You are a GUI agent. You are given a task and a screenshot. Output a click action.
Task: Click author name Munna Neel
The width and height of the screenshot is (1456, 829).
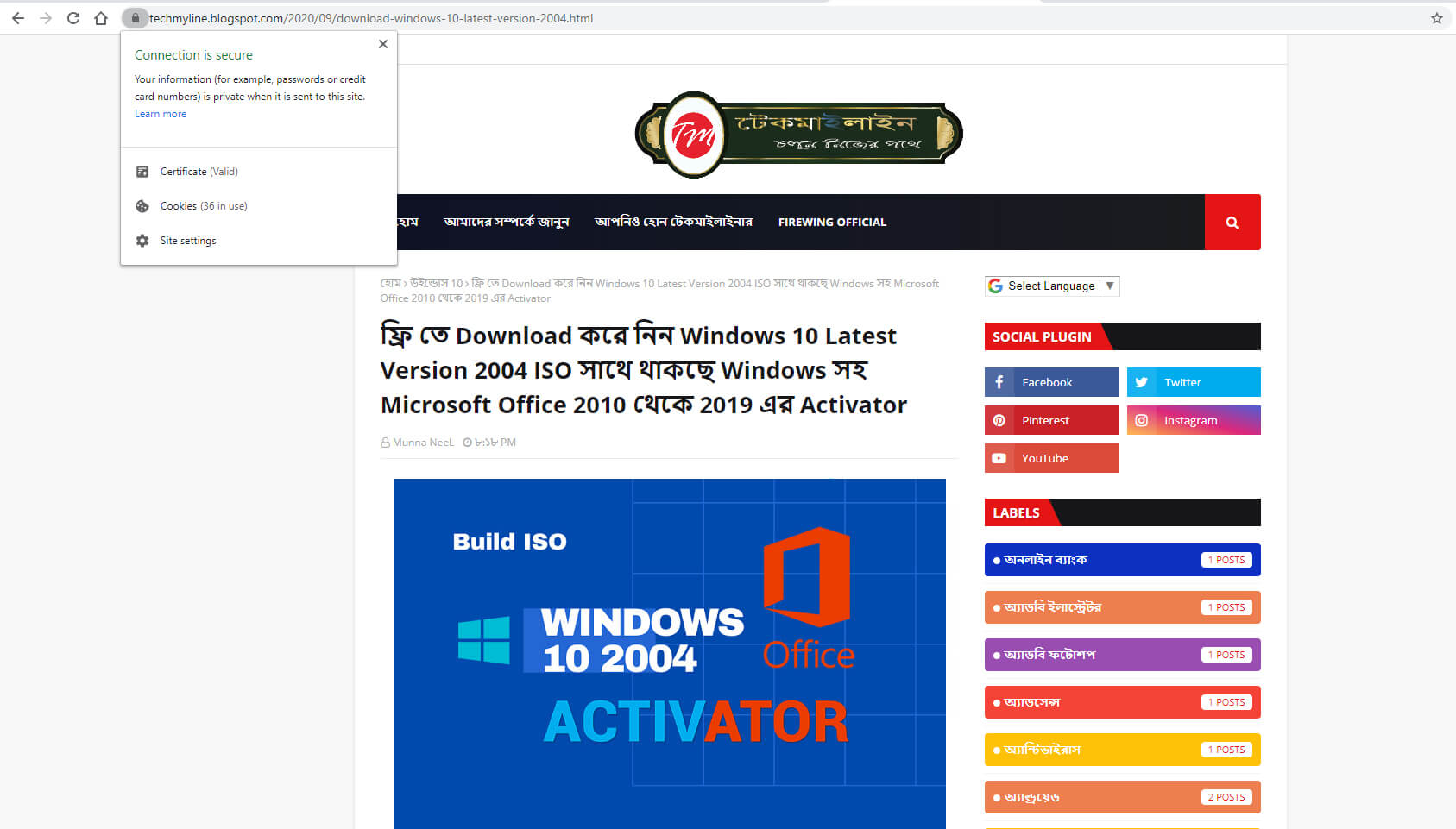click(x=423, y=443)
